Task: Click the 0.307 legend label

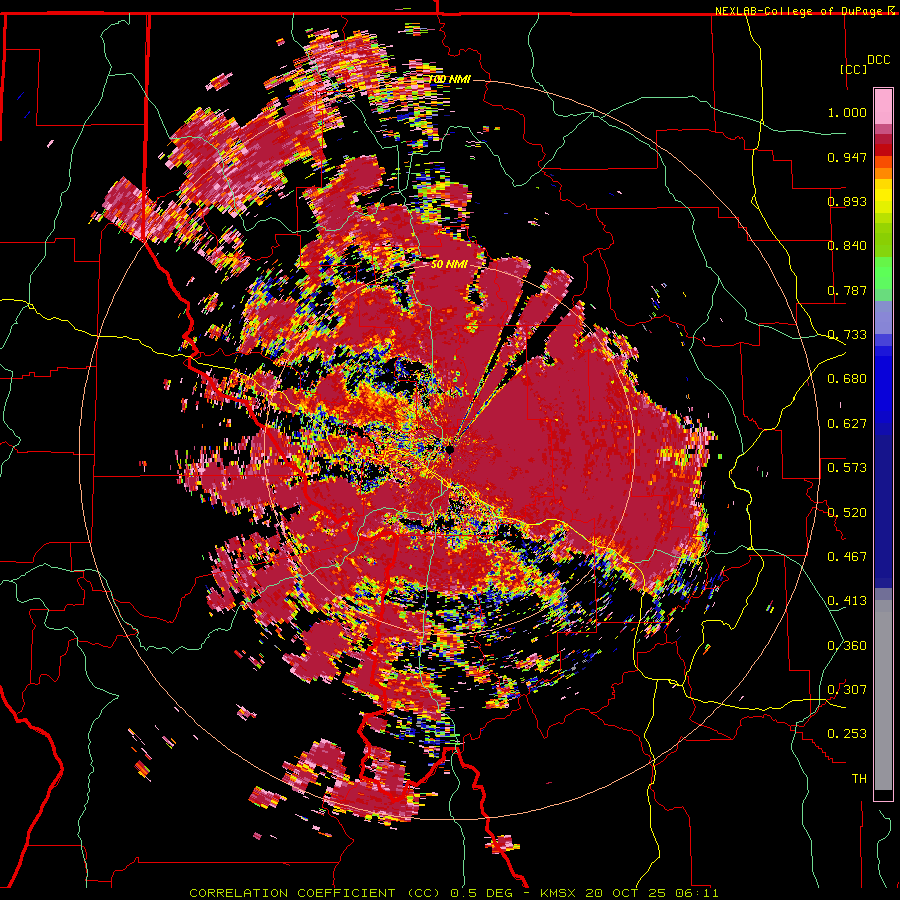Action: pos(847,690)
